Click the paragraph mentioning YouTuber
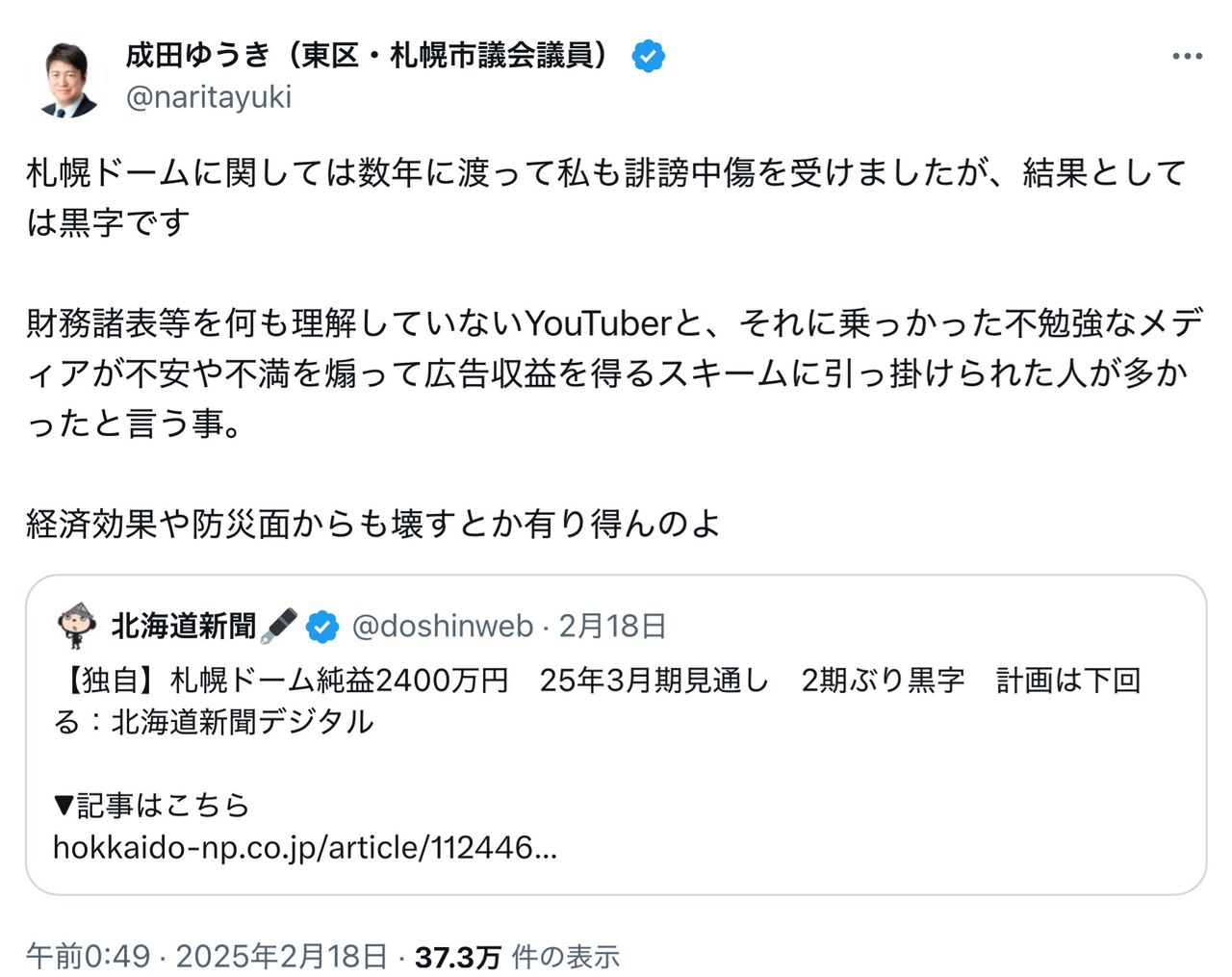The height and width of the screenshot is (977, 1232). (x=614, y=373)
